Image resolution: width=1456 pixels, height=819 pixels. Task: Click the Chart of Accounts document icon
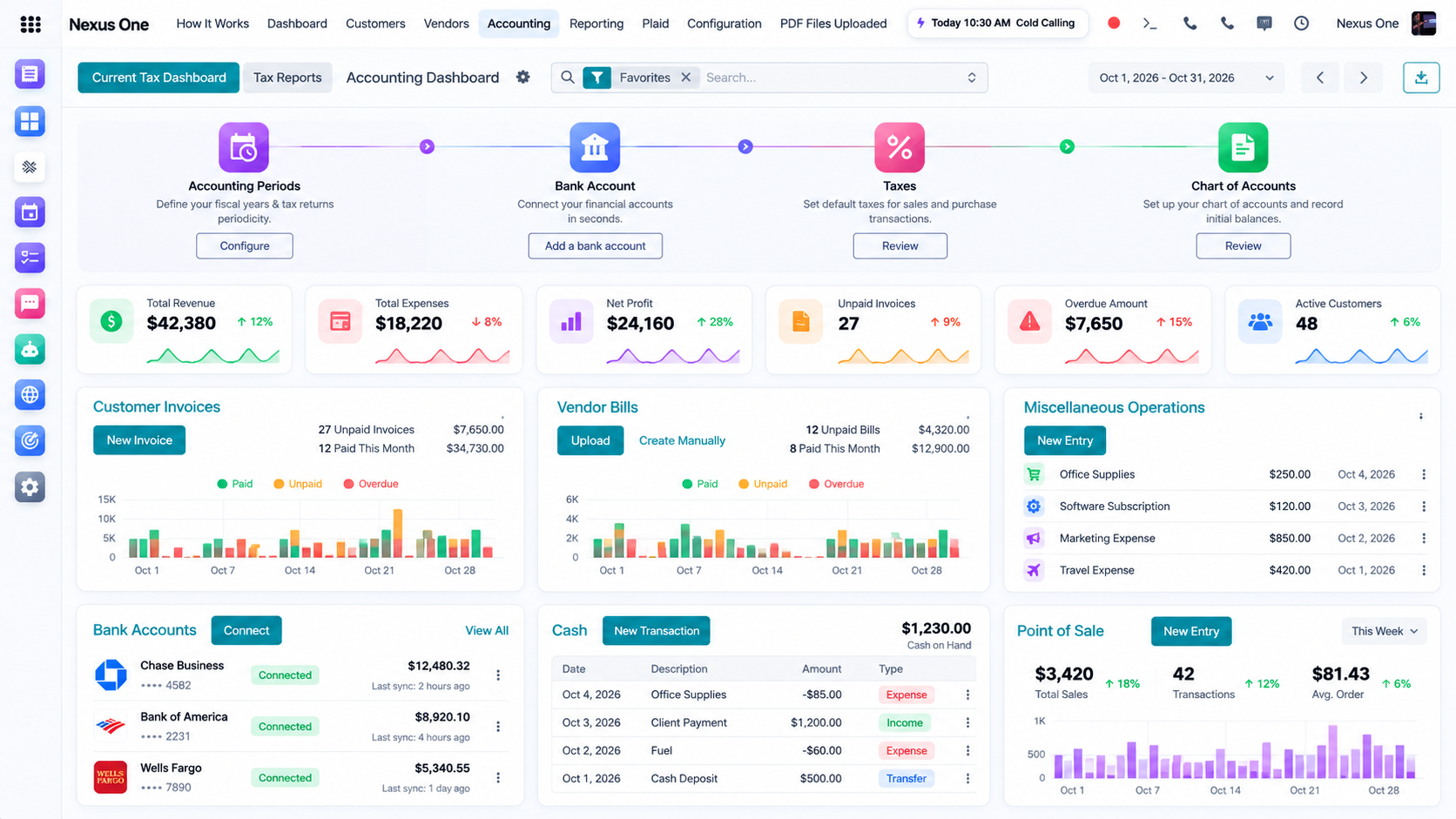(x=1243, y=147)
